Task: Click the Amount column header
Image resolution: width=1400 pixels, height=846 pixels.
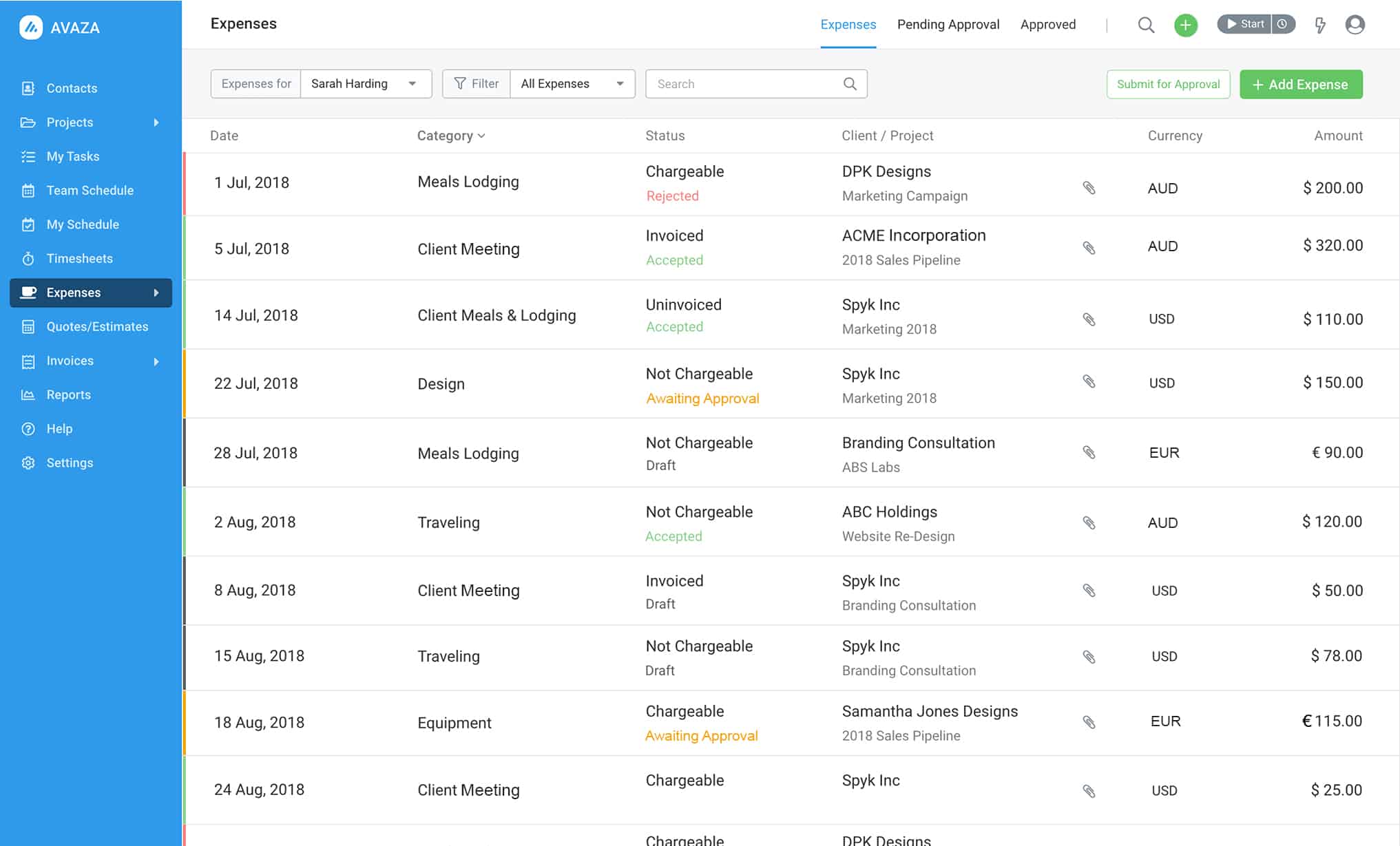Action: click(x=1338, y=136)
